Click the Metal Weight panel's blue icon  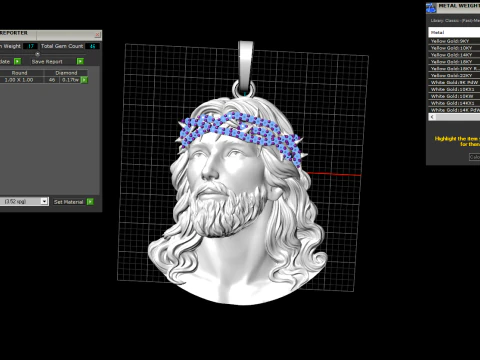click(431, 8)
